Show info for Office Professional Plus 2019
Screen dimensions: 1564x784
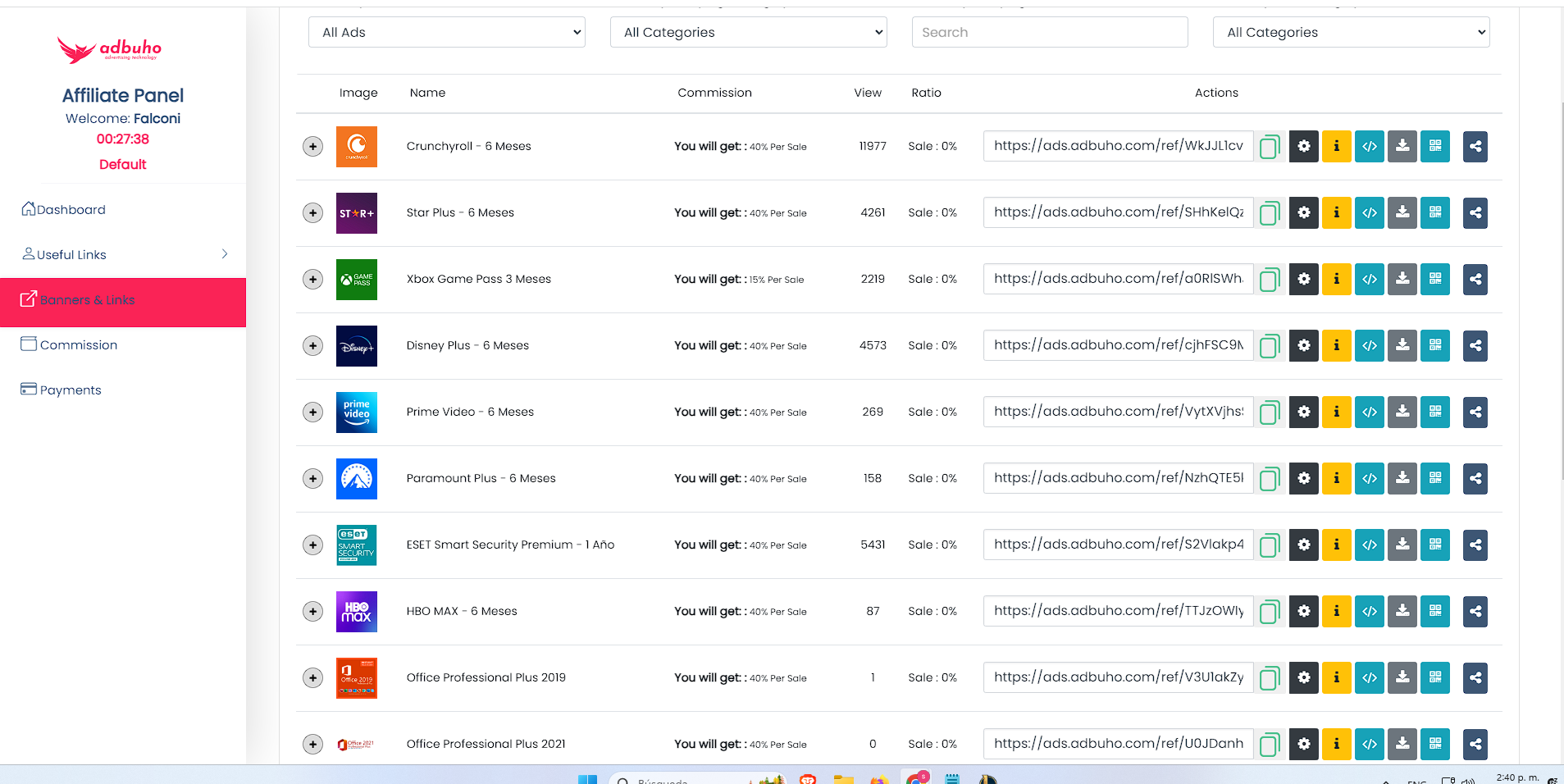(1337, 678)
